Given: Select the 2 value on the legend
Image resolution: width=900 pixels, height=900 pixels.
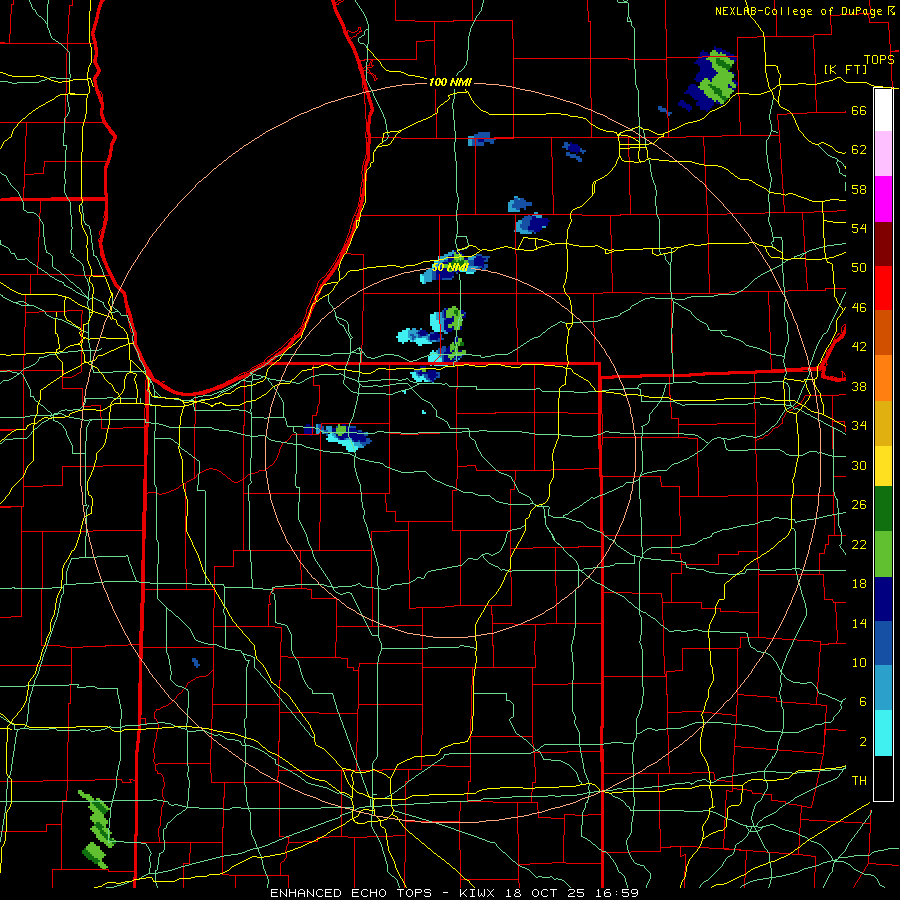Looking at the screenshot, I should coord(862,742).
